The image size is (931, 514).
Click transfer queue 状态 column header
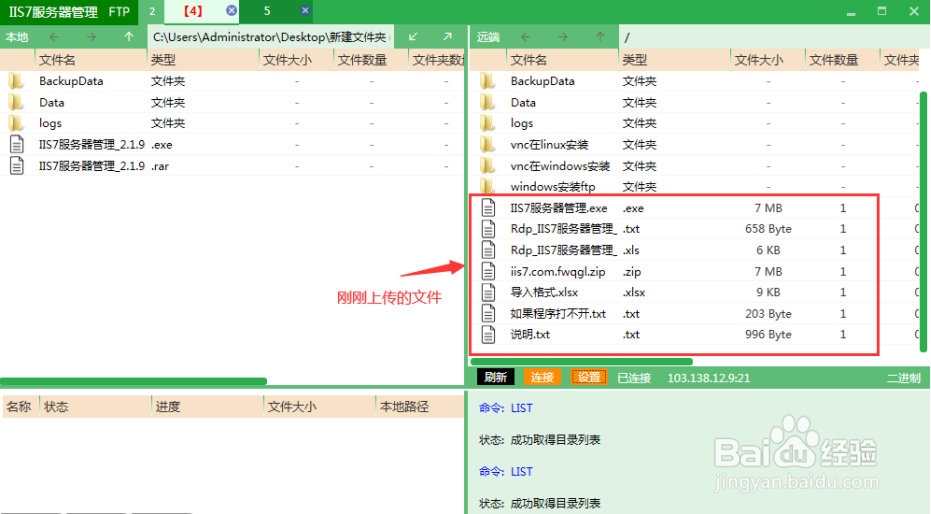(95, 407)
